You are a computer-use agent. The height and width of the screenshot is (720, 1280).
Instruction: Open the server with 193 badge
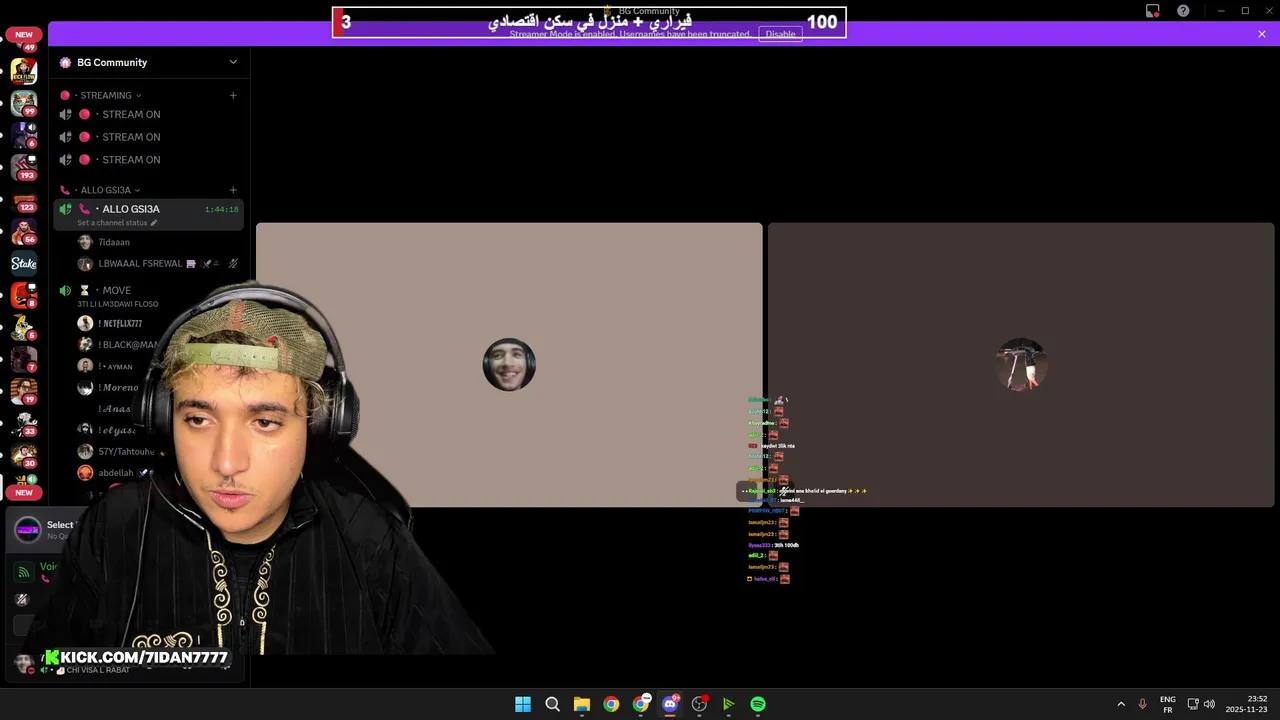[x=24, y=167]
